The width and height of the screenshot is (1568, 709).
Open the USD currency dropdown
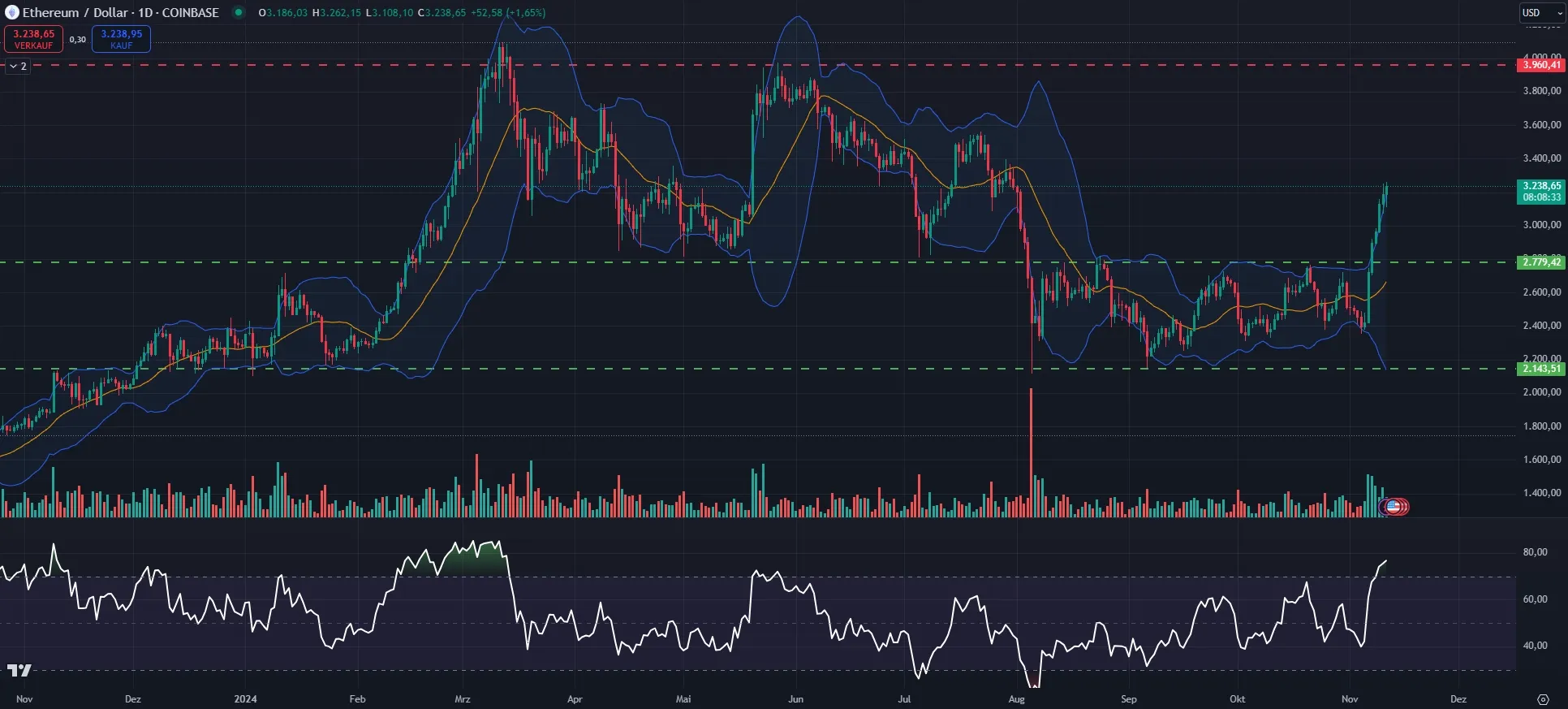point(1541,12)
